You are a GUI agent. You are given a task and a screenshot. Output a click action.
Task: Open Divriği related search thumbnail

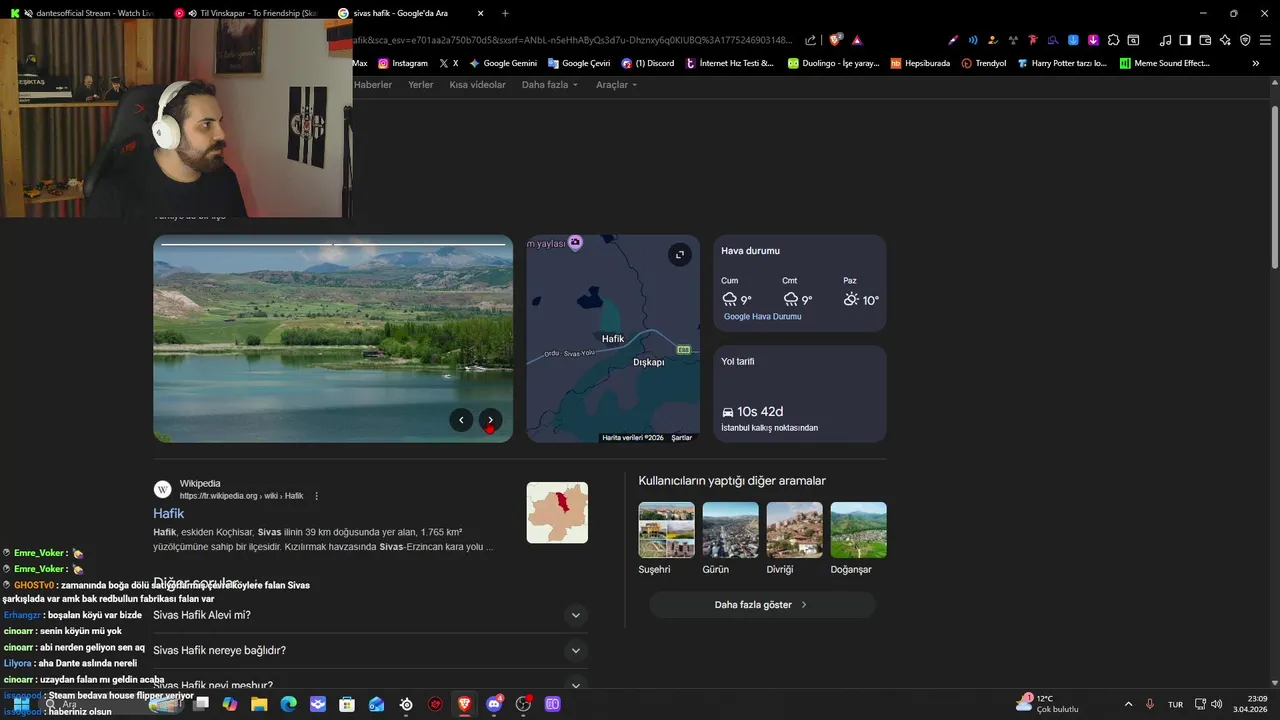click(x=795, y=530)
